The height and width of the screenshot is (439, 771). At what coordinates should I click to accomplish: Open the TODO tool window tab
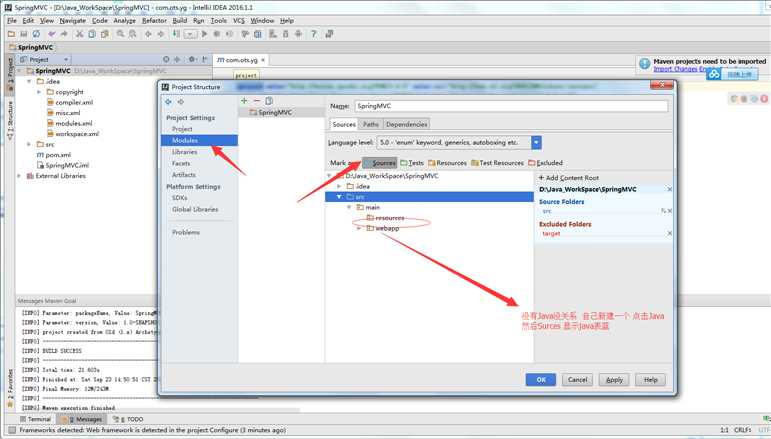(x=128, y=419)
